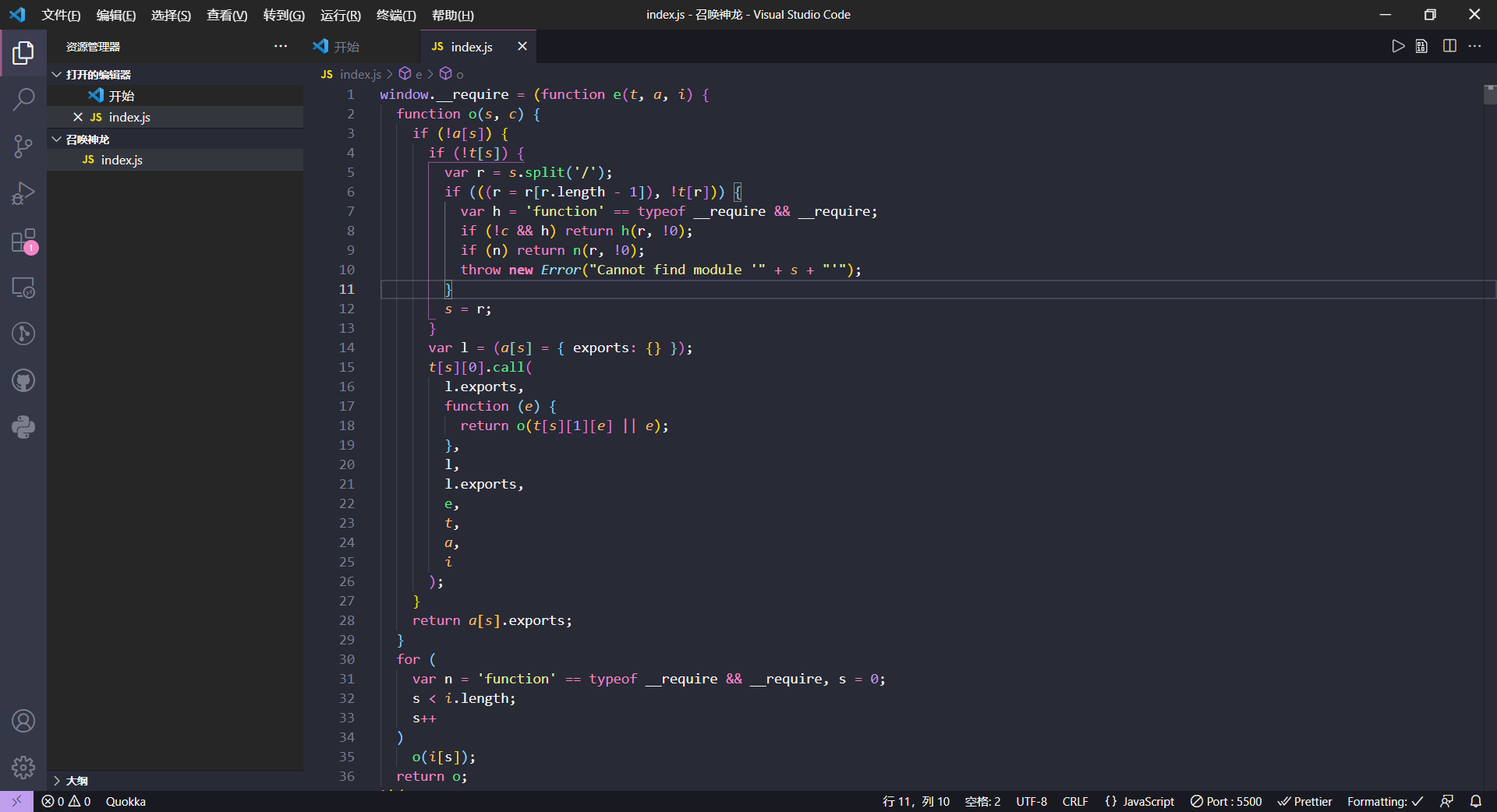
Task: Click line number 30 in gutter
Action: point(346,659)
